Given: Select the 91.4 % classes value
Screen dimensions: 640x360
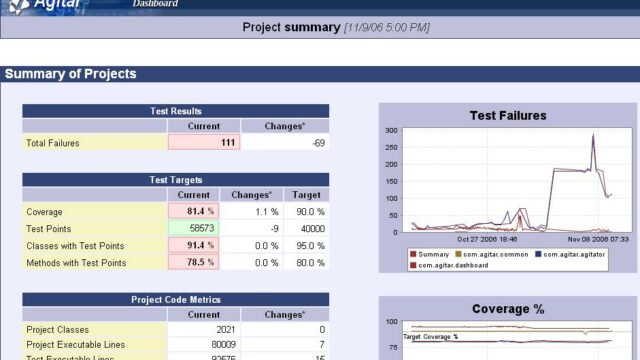Looking at the screenshot, I should [193, 245].
